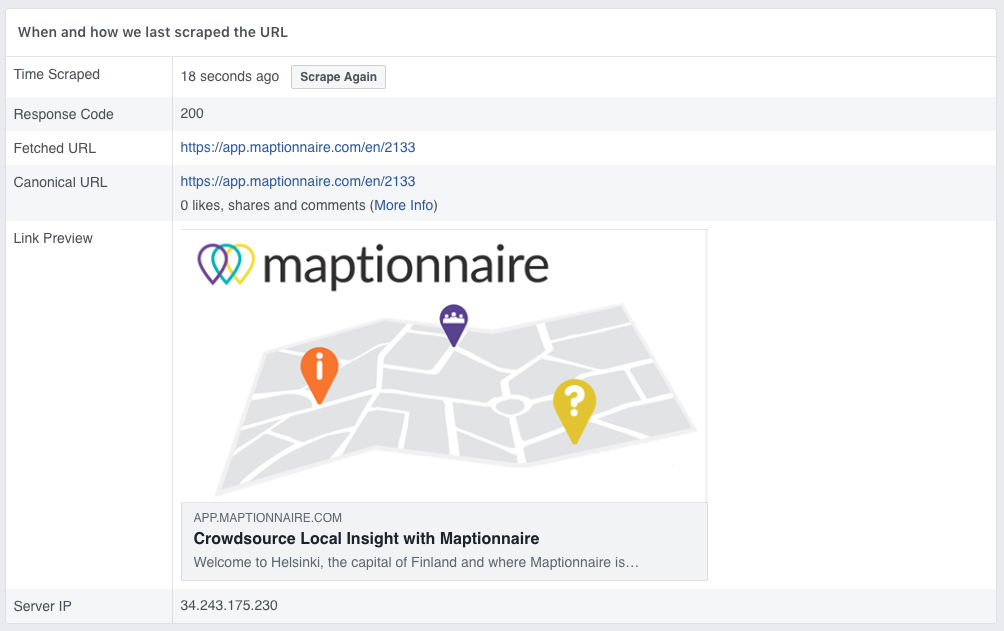Viewport: 1004px width, 631px height.
Task: Click the purple group pin on the map
Action: (453, 325)
